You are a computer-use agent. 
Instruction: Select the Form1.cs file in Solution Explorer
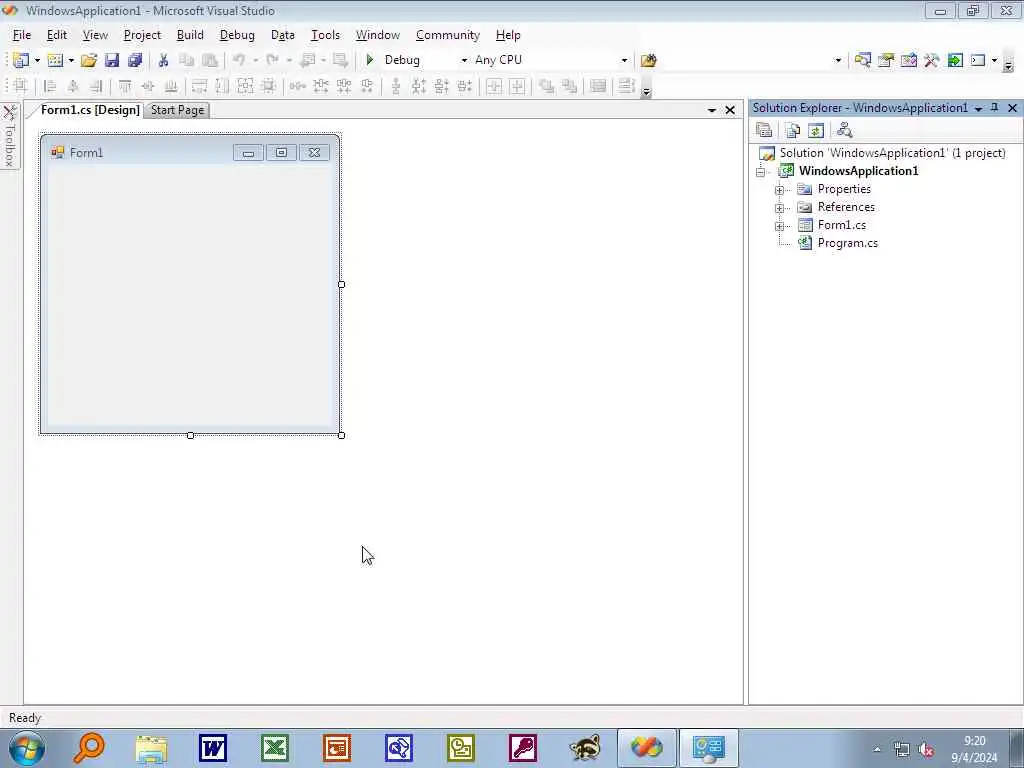842,225
